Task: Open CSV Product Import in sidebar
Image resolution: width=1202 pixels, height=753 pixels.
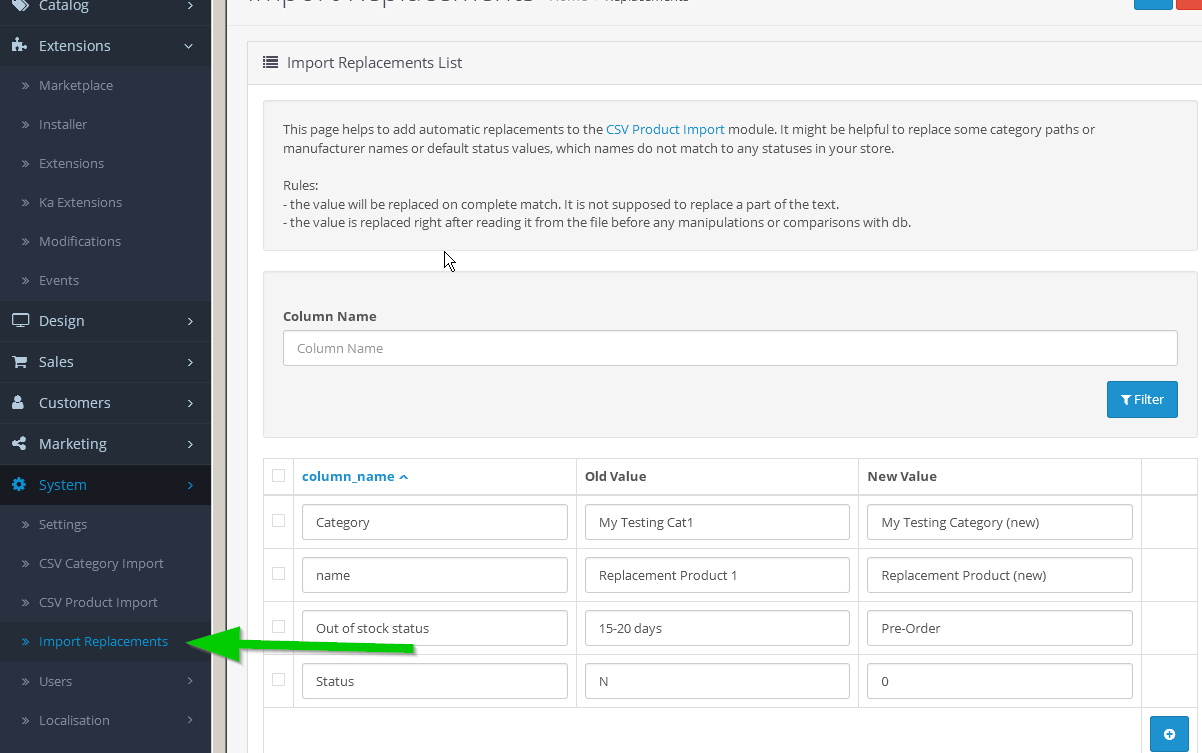Action: (x=98, y=603)
